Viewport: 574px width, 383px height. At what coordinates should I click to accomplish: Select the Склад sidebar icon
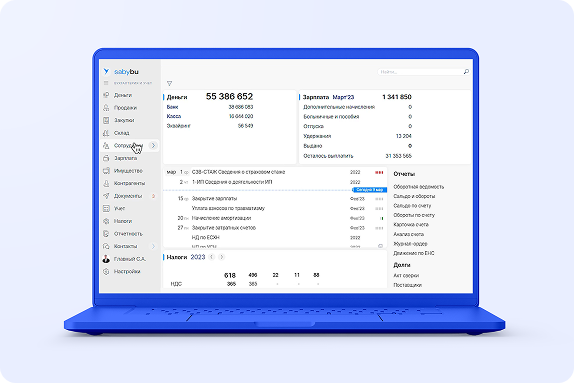[x=106, y=133]
